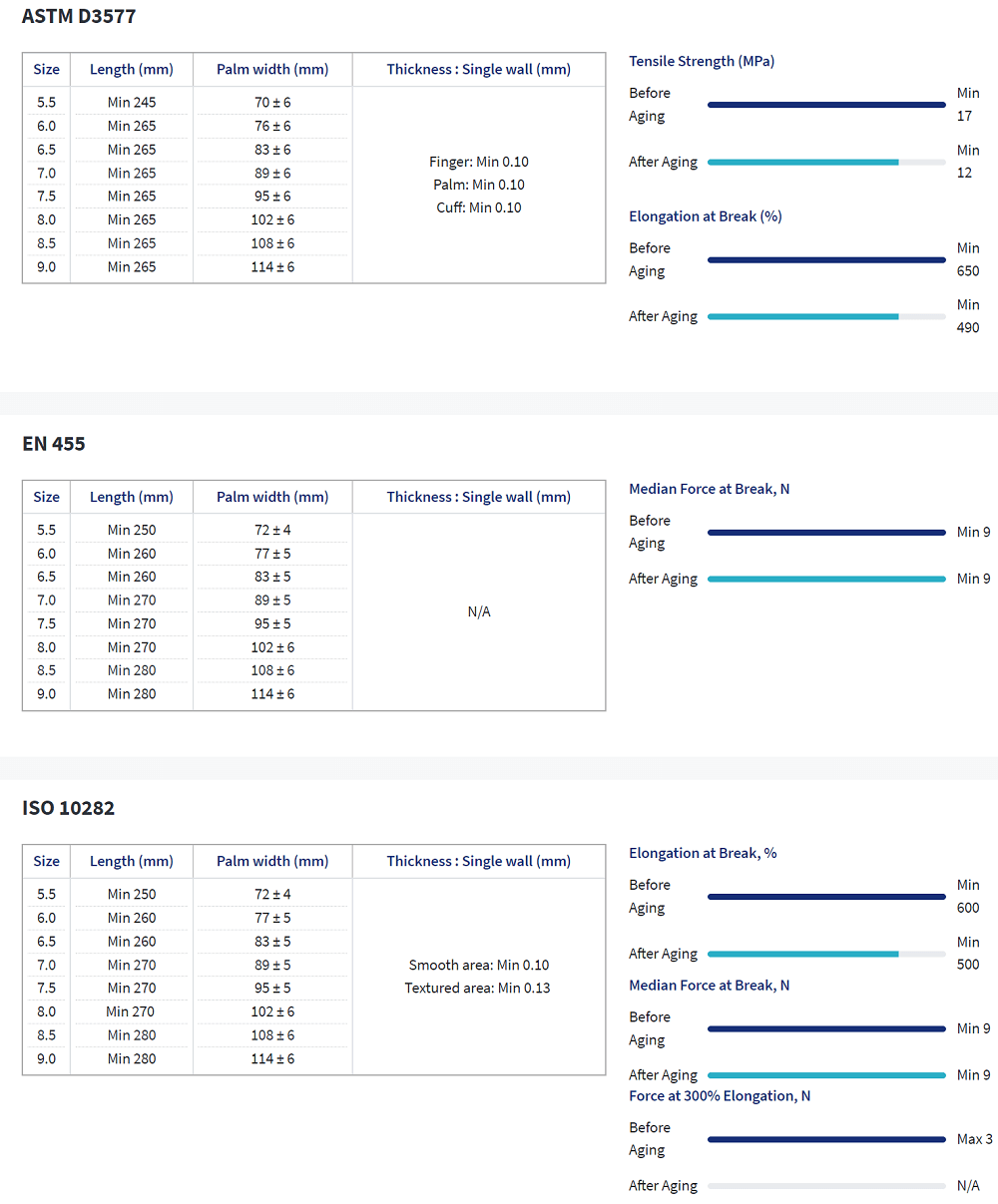The width and height of the screenshot is (998, 1204).
Task: Click ASTM Tensile Strength After Aging bar
Action: (825, 162)
